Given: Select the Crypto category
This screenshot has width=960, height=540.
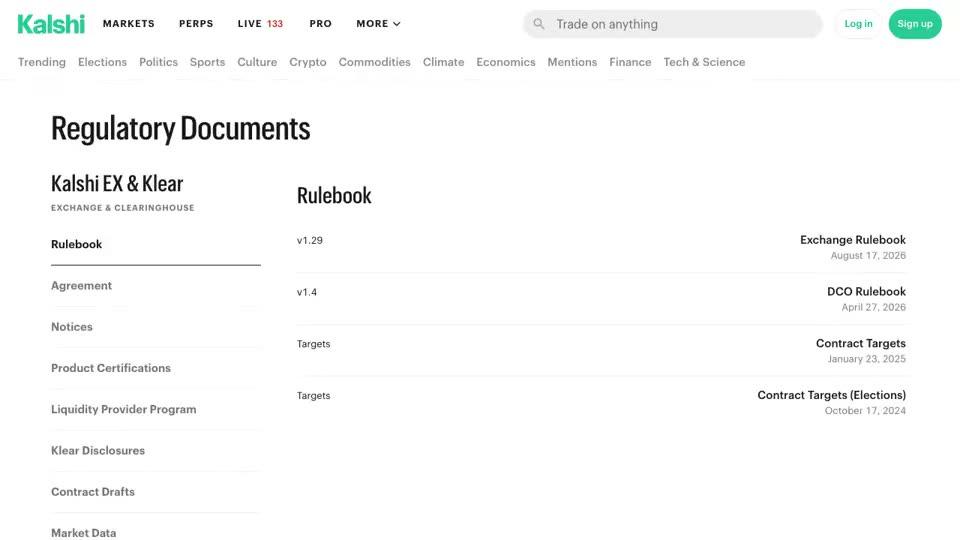Looking at the screenshot, I should 307,62.
